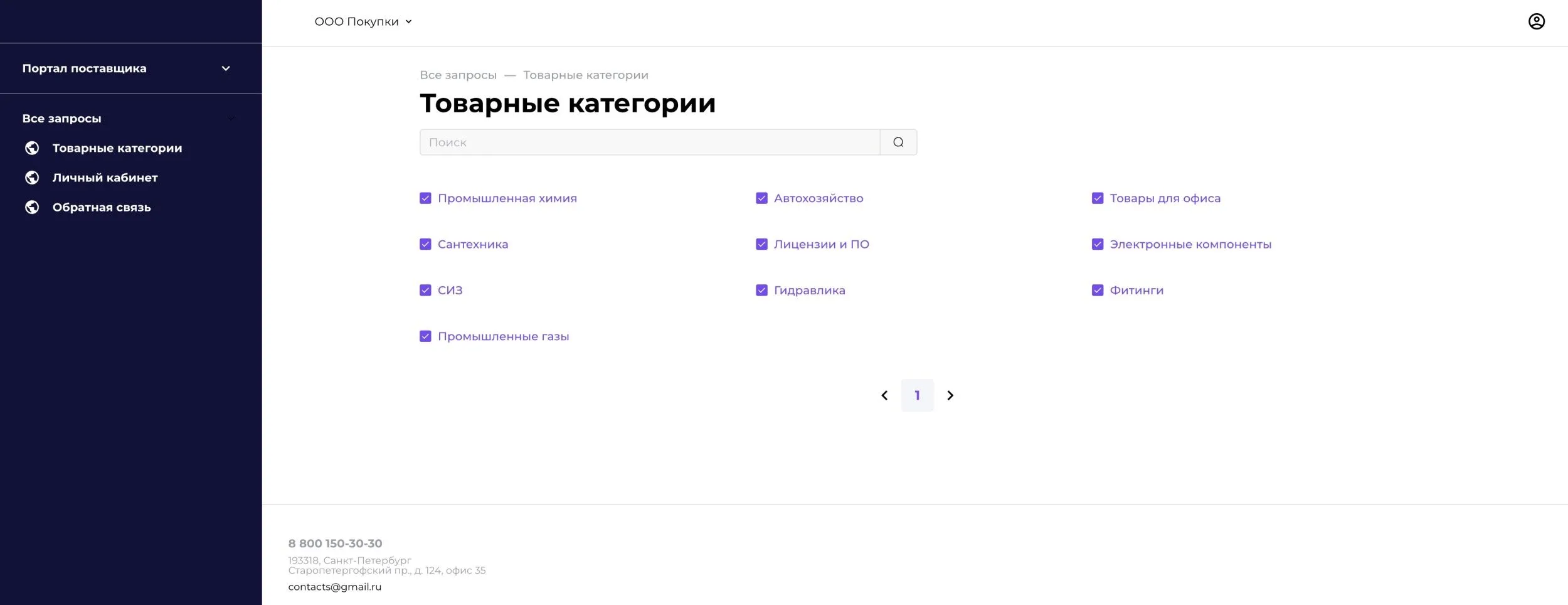Image resolution: width=1568 pixels, height=605 pixels.
Task: Open the user account icon top right
Action: (1537, 21)
